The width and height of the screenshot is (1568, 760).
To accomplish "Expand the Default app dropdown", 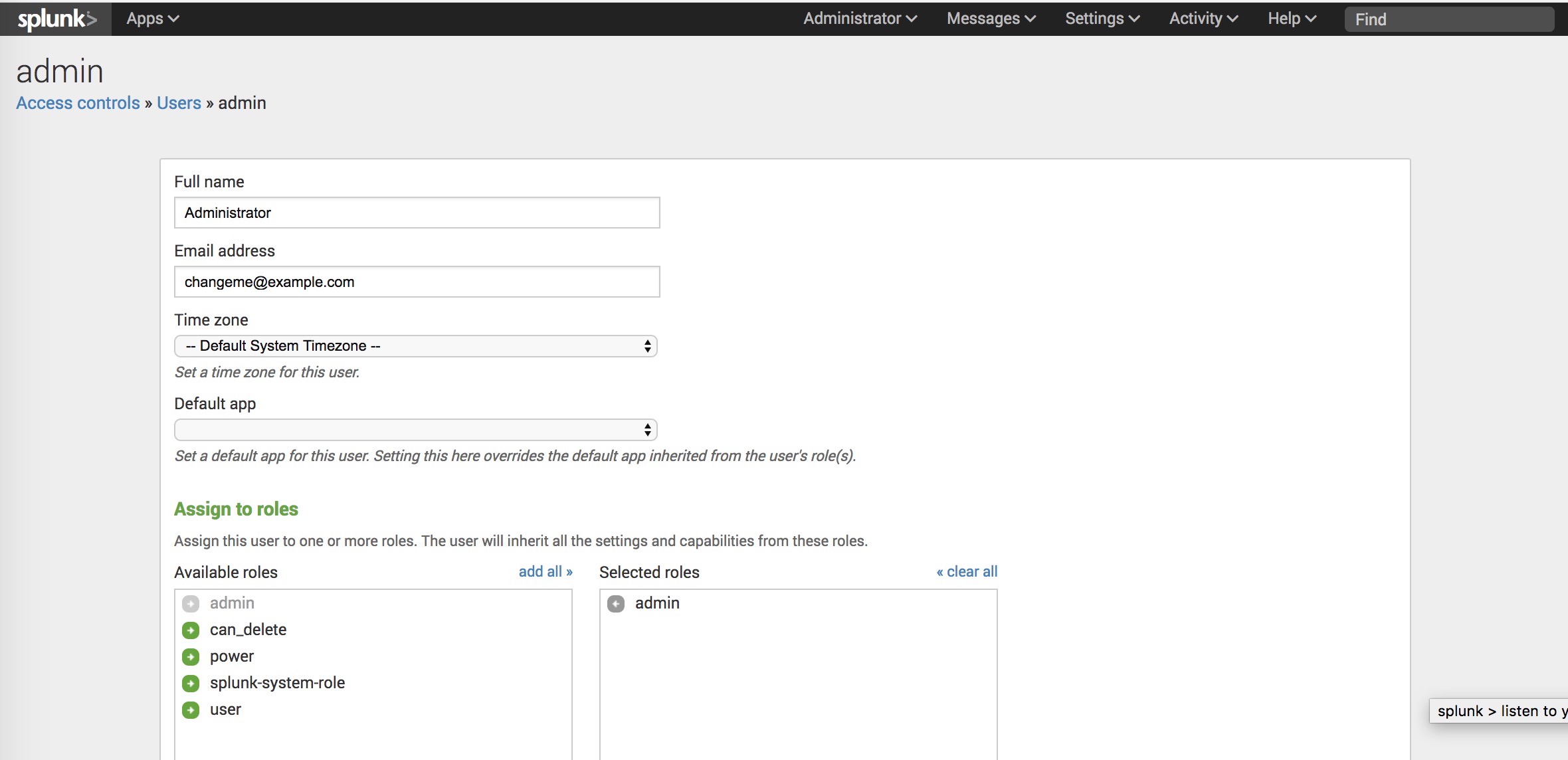I will pos(416,429).
